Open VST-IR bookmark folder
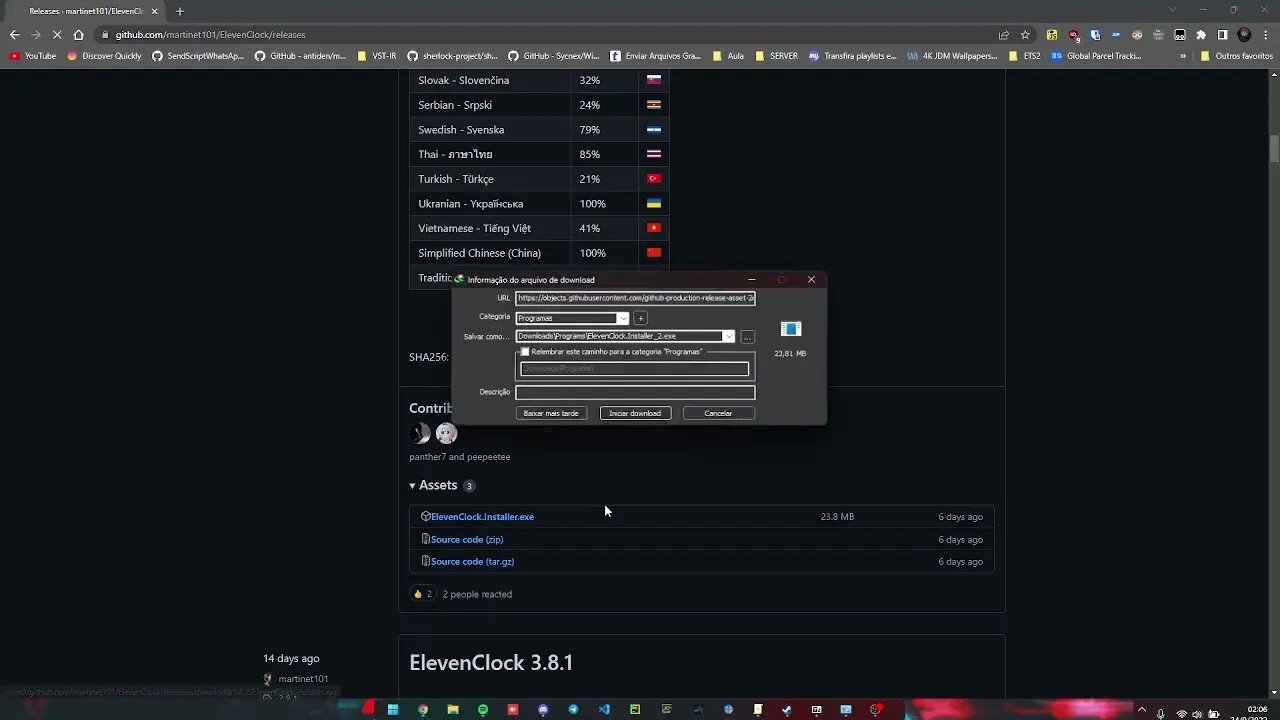1280x720 pixels. [x=377, y=56]
